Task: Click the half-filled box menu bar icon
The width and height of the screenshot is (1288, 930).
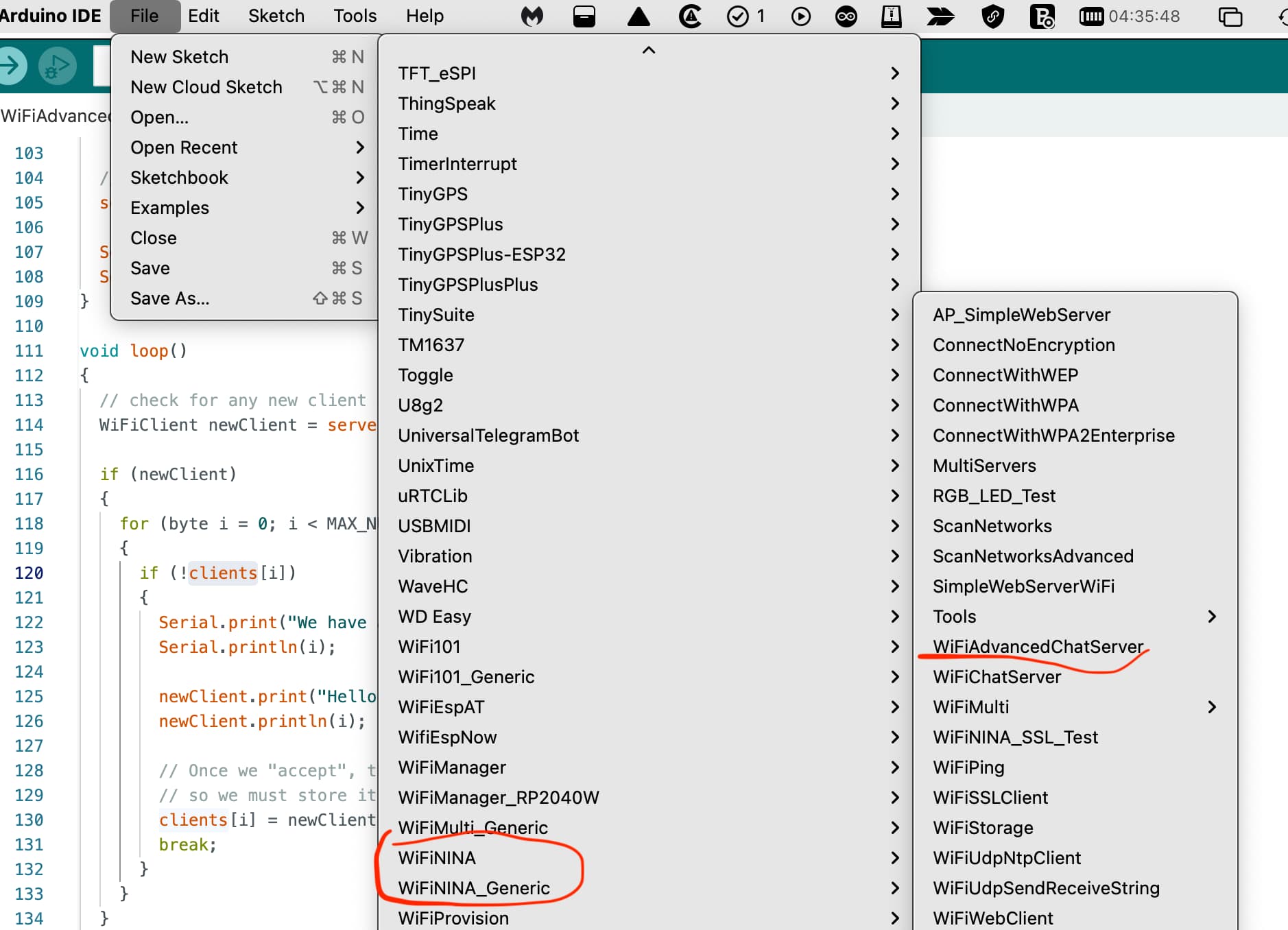Action: (x=584, y=16)
